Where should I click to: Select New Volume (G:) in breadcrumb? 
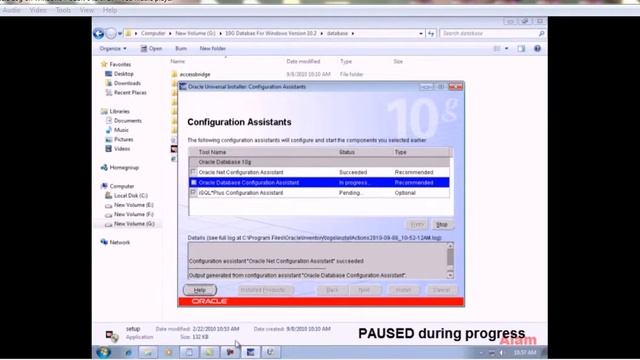coord(196,33)
